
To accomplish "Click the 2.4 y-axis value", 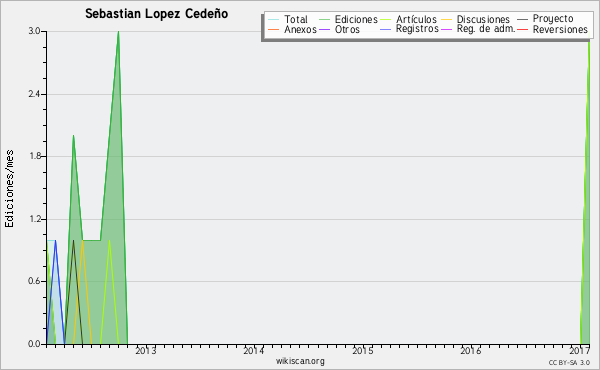I will [34, 94].
